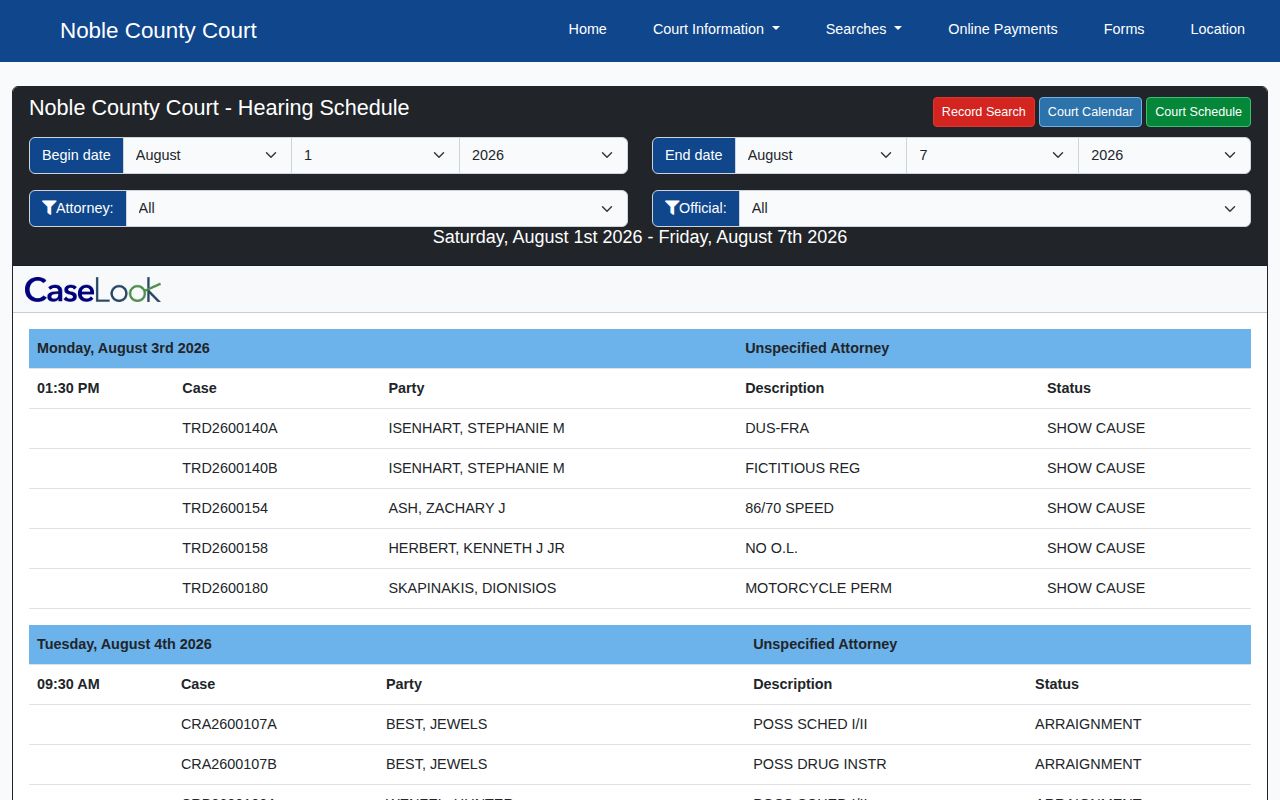Open the End date year dropdown
1280x800 pixels.
coord(1165,155)
